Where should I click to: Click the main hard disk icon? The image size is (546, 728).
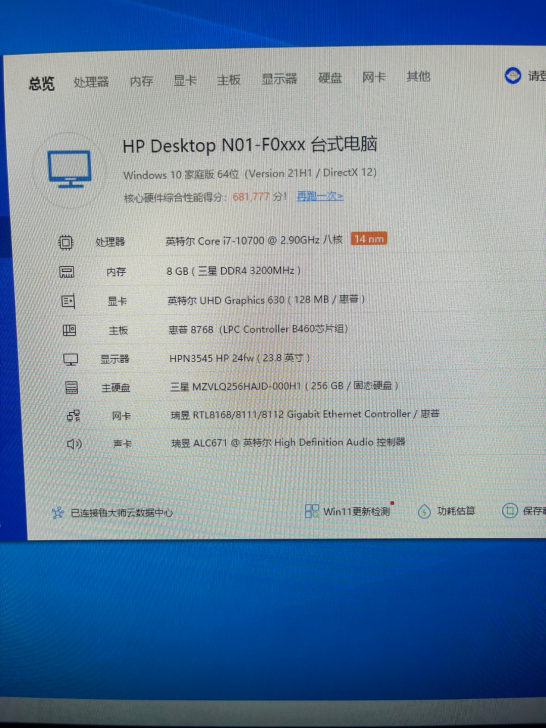[72, 387]
